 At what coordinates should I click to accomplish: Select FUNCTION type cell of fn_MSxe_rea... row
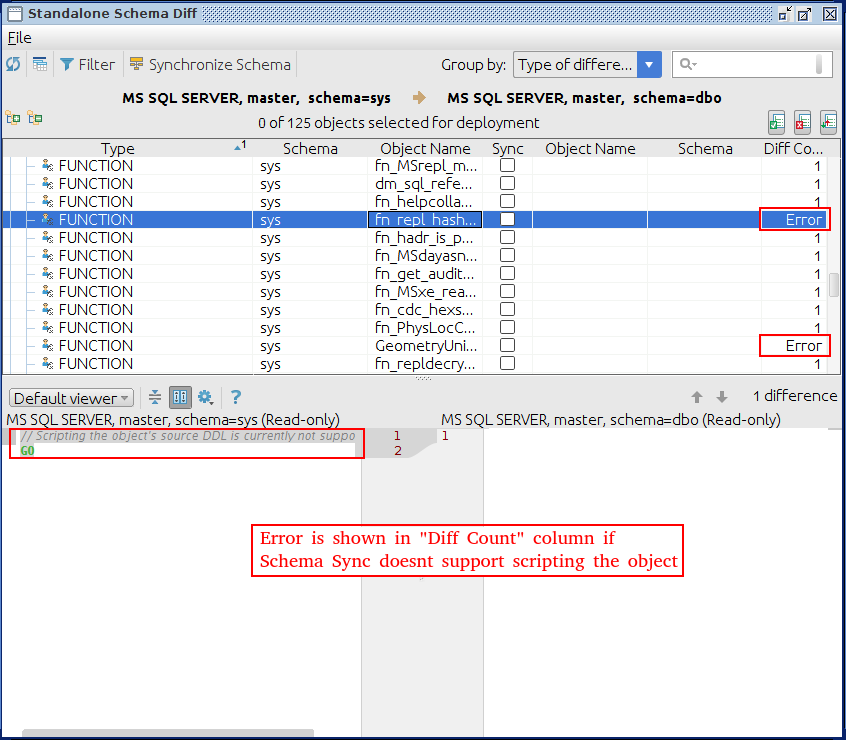tap(95, 292)
